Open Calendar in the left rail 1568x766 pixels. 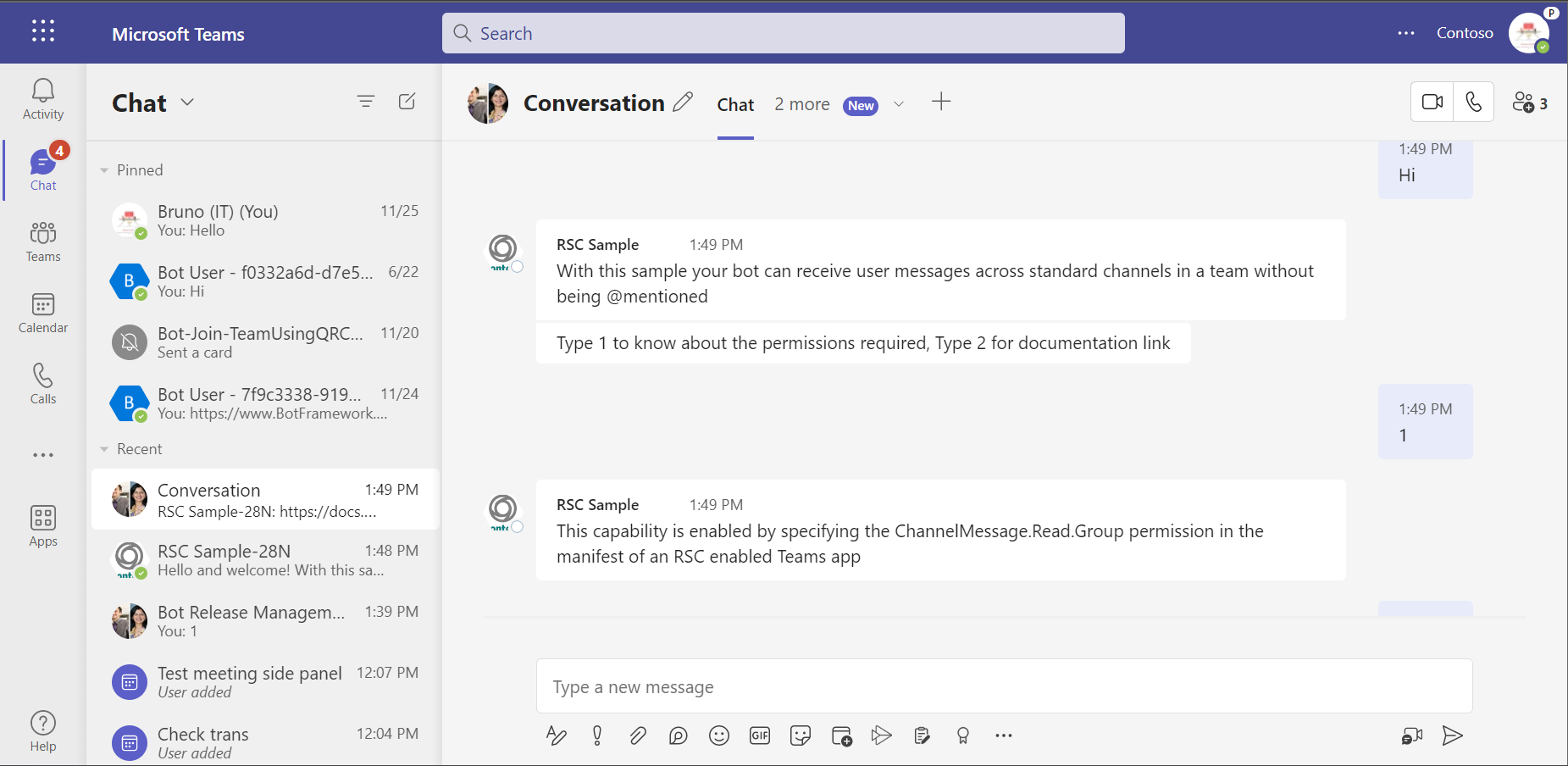tap(43, 313)
